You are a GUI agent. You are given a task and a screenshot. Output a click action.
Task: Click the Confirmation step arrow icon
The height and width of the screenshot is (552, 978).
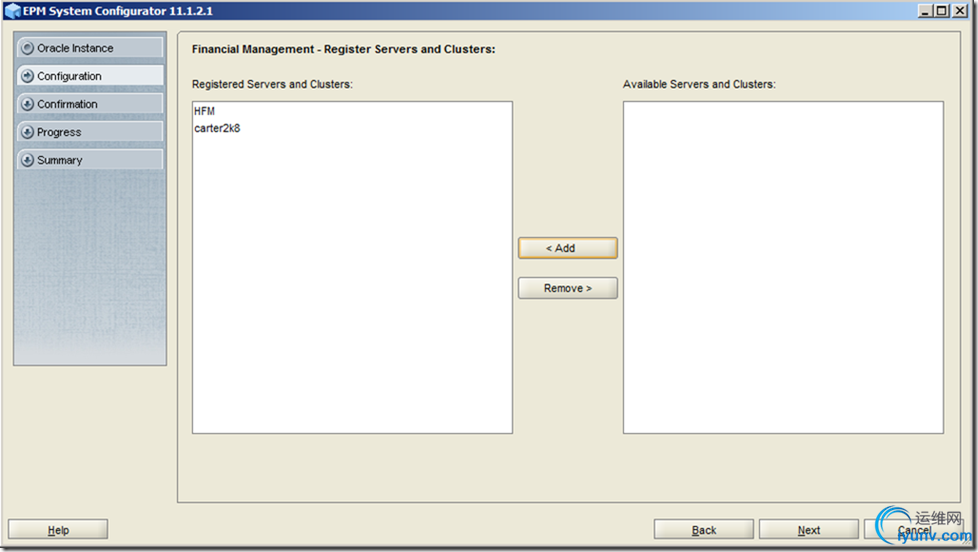pyautogui.click(x=27, y=104)
